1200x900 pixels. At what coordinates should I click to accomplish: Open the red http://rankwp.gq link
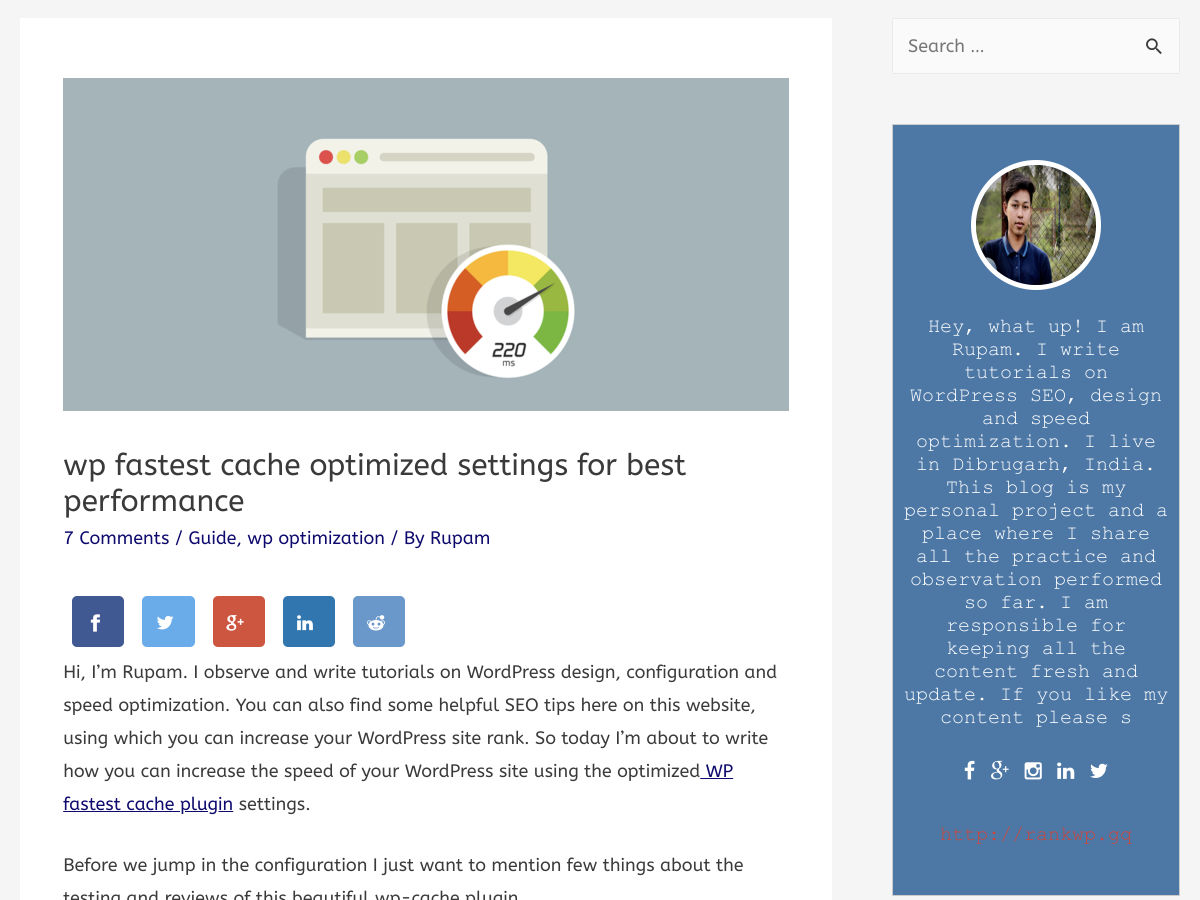pyautogui.click(x=1035, y=834)
